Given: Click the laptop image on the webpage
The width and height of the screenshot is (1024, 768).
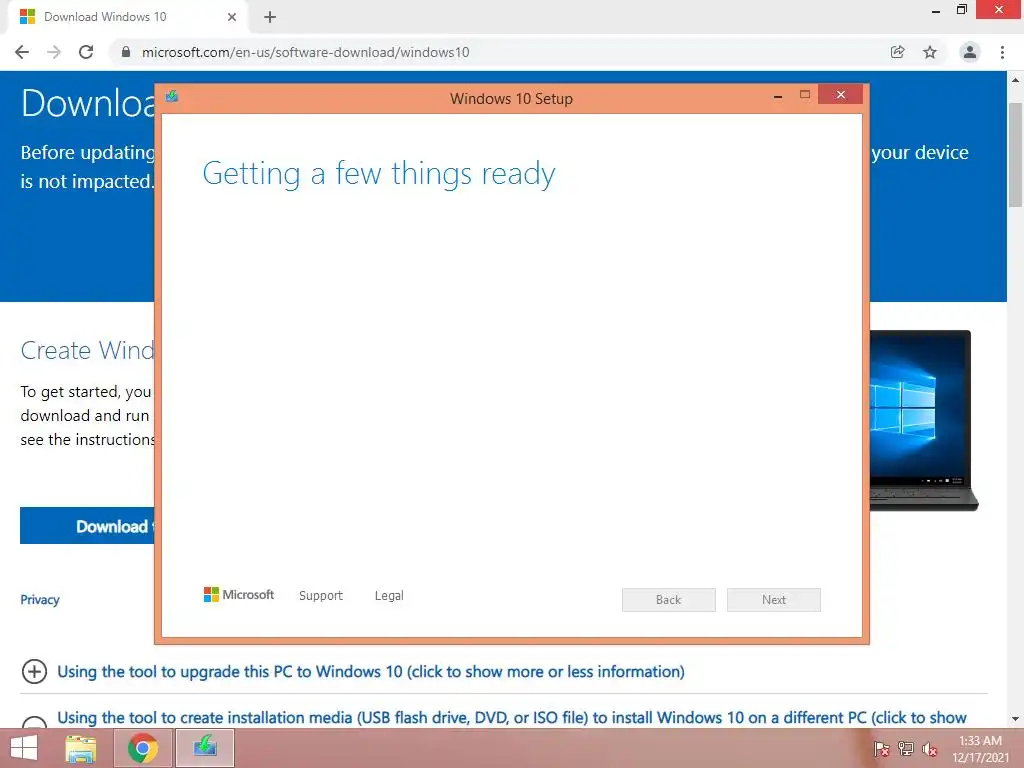Looking at the screenshot, I should pos(923,421).
